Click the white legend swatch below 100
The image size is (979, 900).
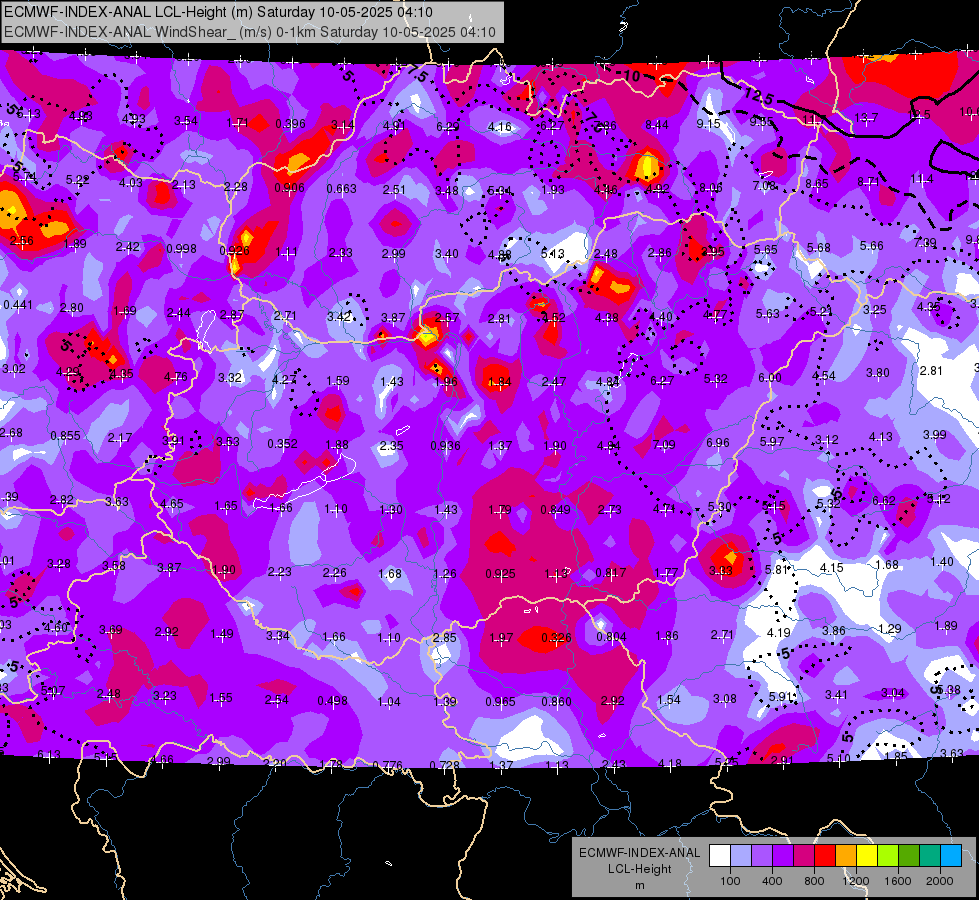(719, 856)
